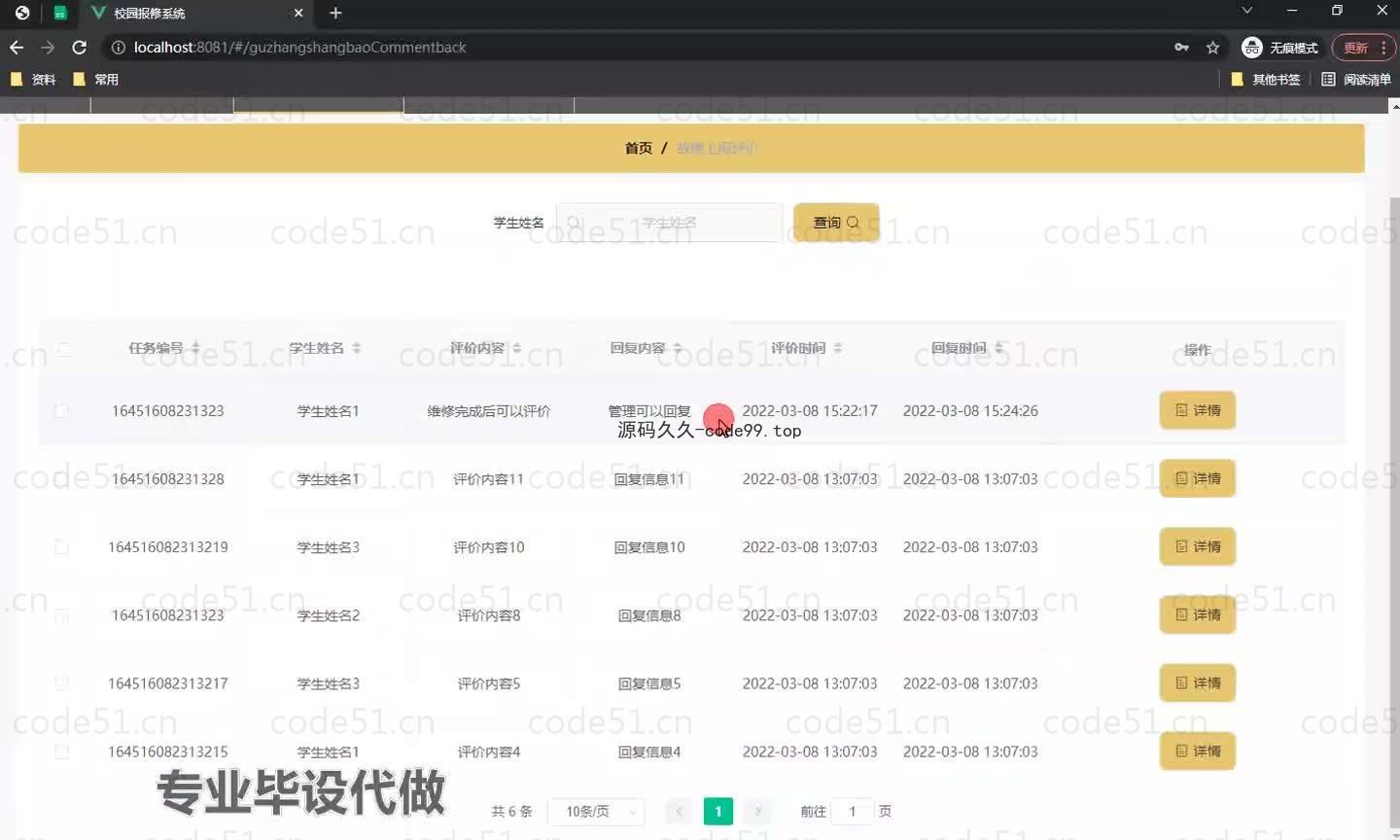Click cell 学生姓名2
This screenshot has width=1400, height=840.
click(329, 615)
